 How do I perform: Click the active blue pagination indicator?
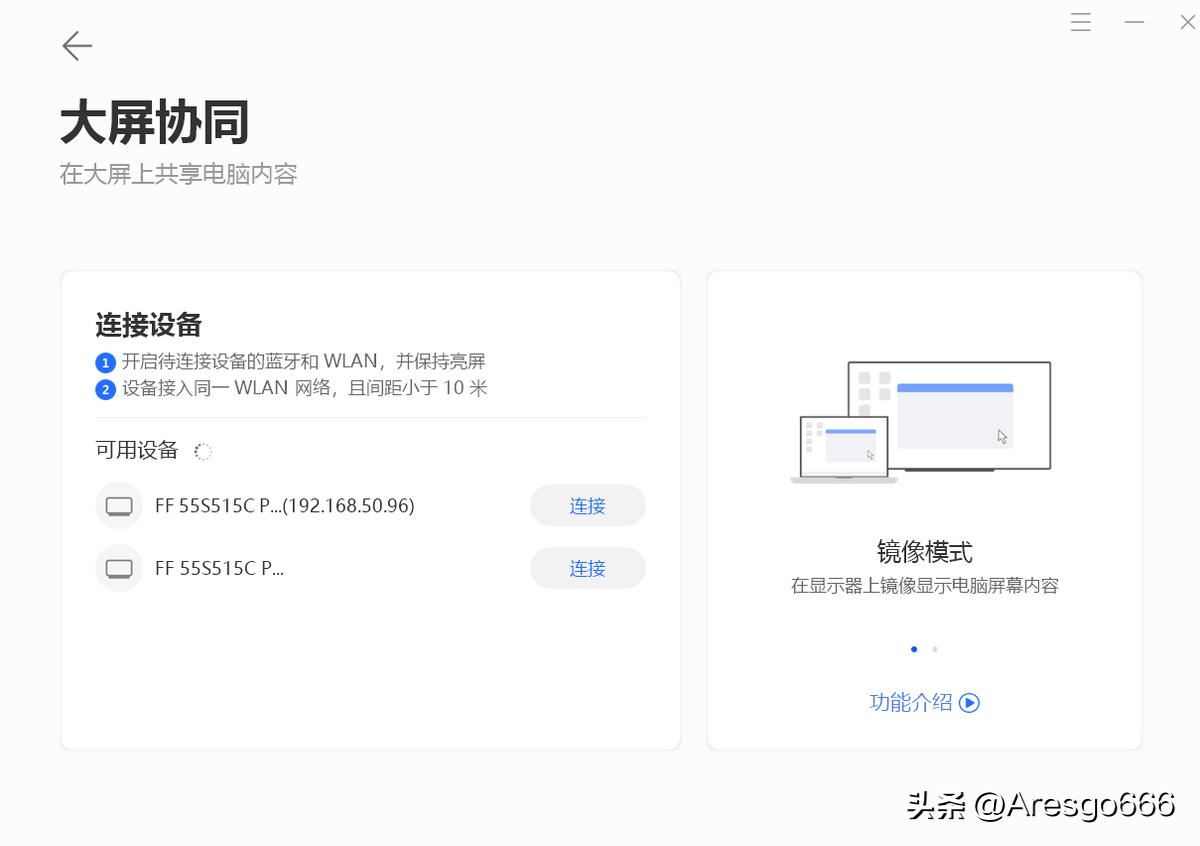tap(913, 648)
